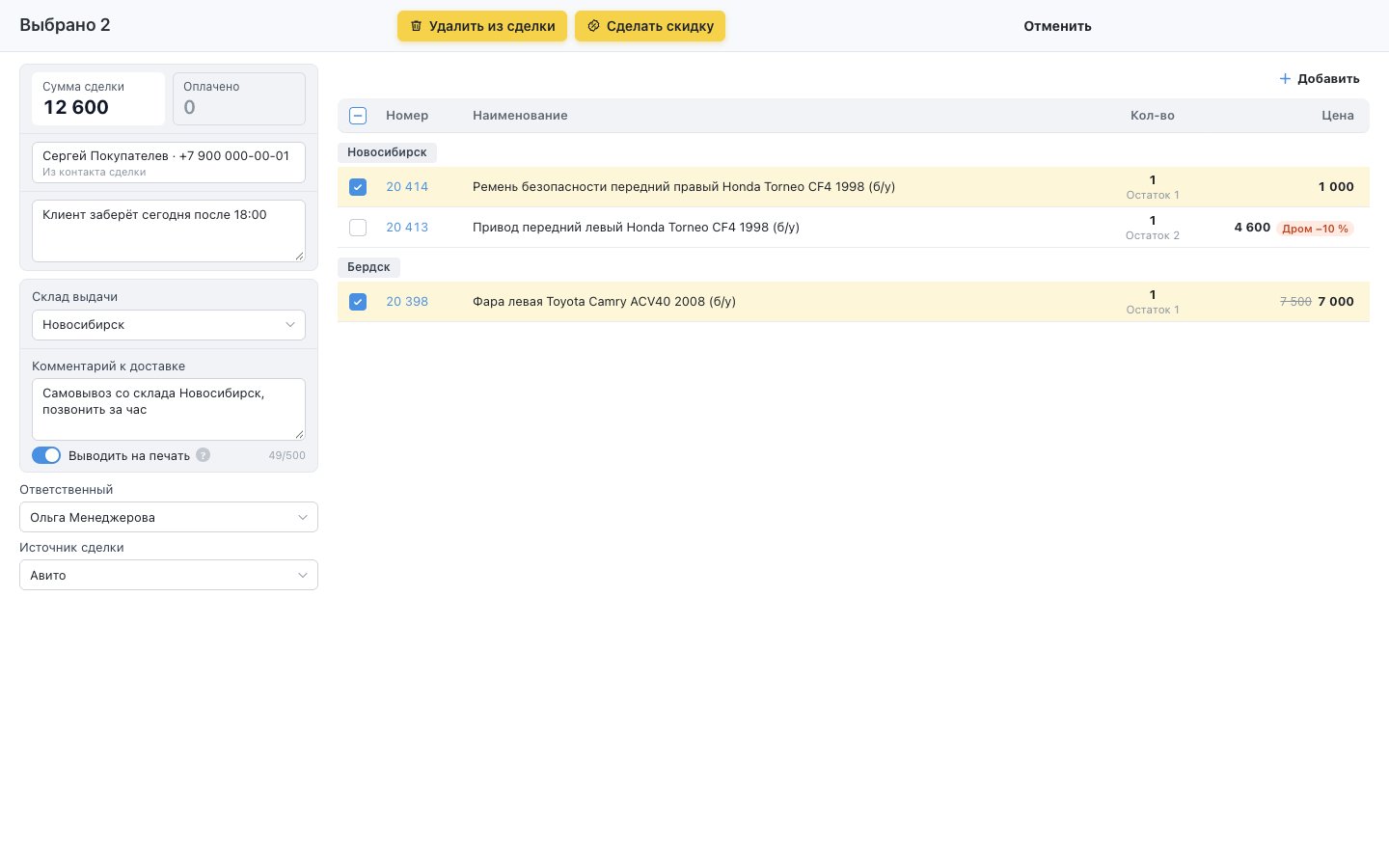Click the Оплачено amount field
The height and width of the screenshot is (868, 1389).
(x=239, y=98)
